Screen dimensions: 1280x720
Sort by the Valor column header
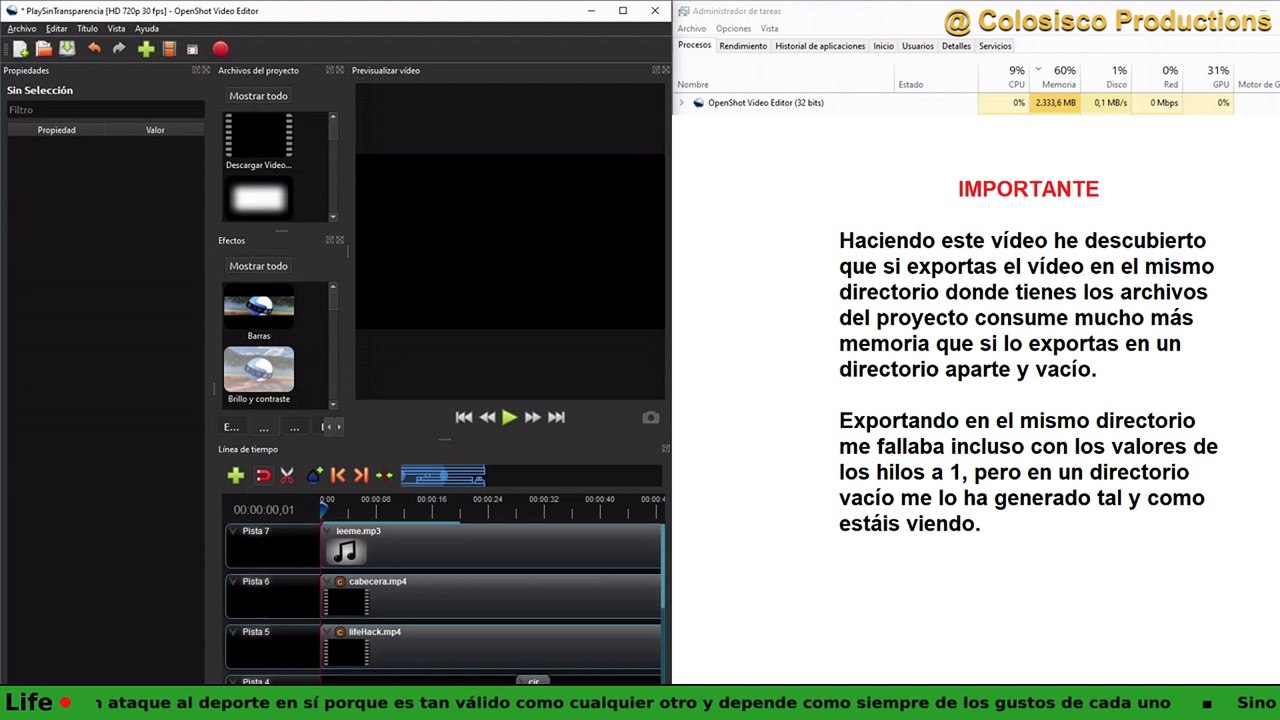[155, 130]
